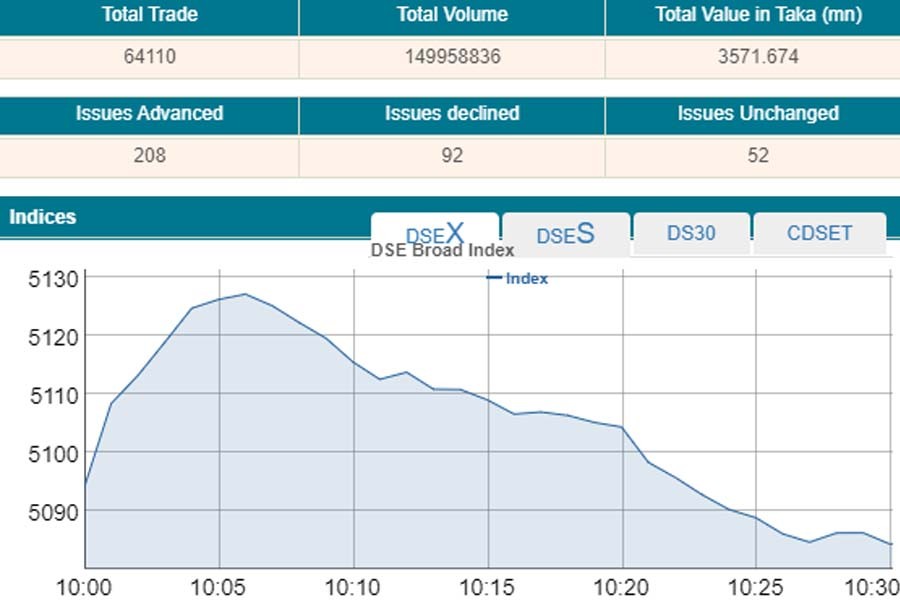Screen dimensions: 900x600
Task: Click the Indices section heading
Action: [42, 217]
